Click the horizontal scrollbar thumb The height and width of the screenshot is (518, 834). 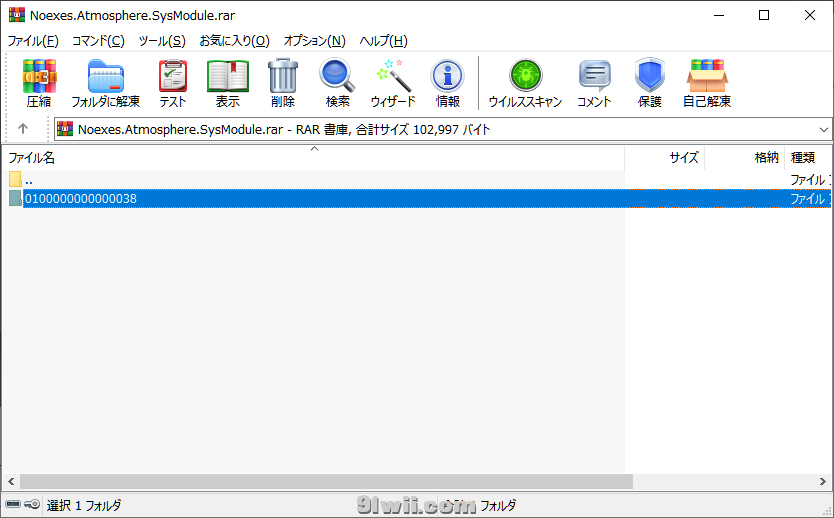click(326, 481)
